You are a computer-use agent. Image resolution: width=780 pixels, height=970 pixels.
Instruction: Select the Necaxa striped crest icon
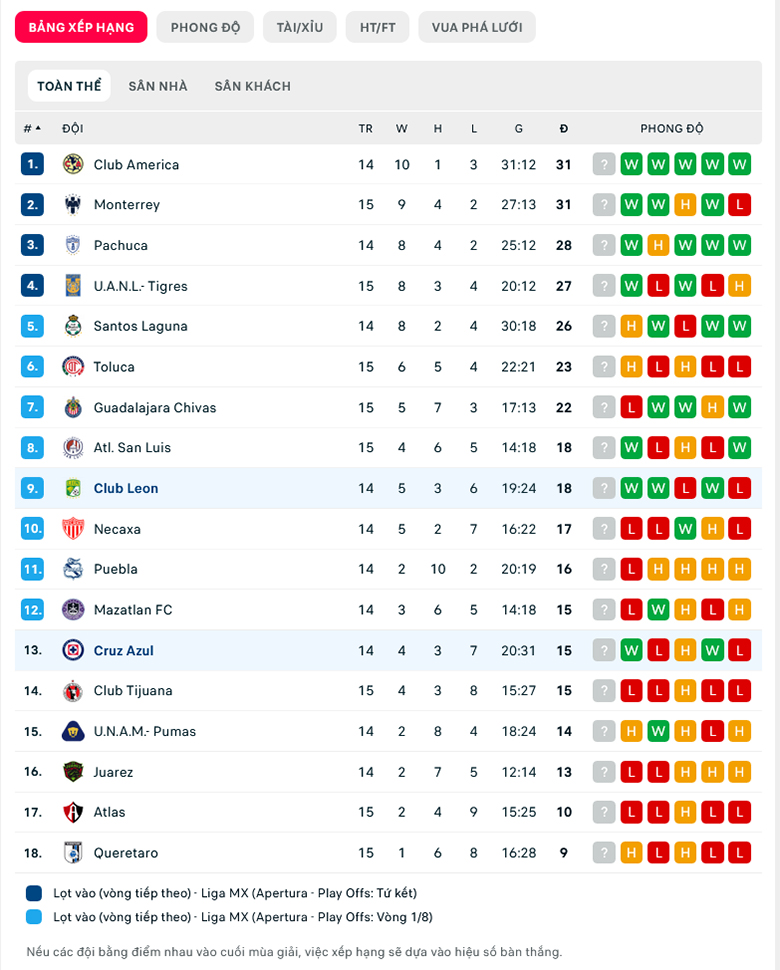coord(73,529)
